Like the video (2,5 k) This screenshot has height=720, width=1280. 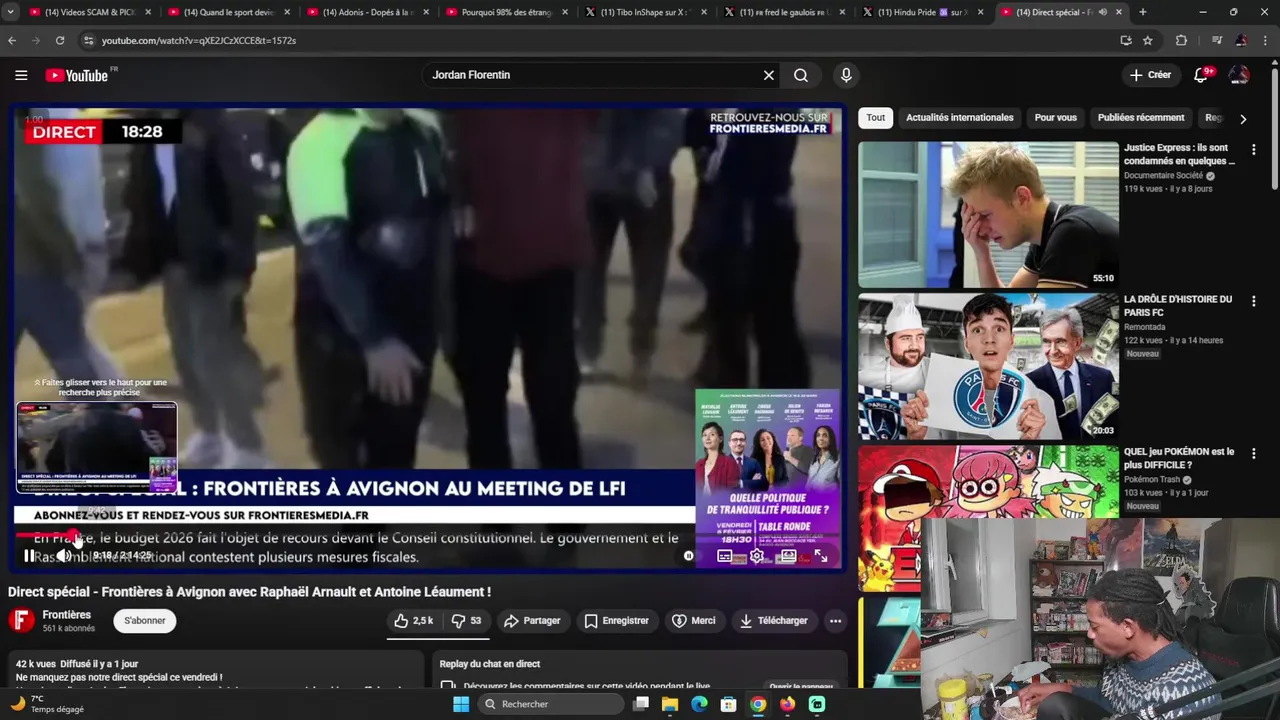click(x=414, y=621)
